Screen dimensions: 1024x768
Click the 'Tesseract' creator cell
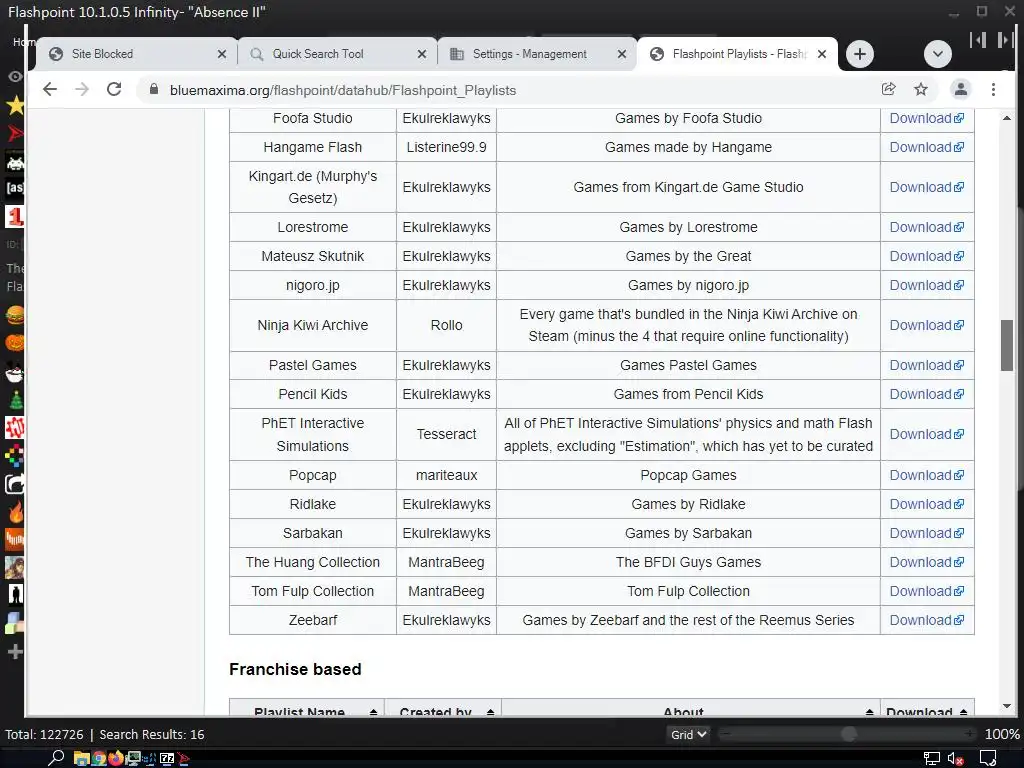pos(447,434)
